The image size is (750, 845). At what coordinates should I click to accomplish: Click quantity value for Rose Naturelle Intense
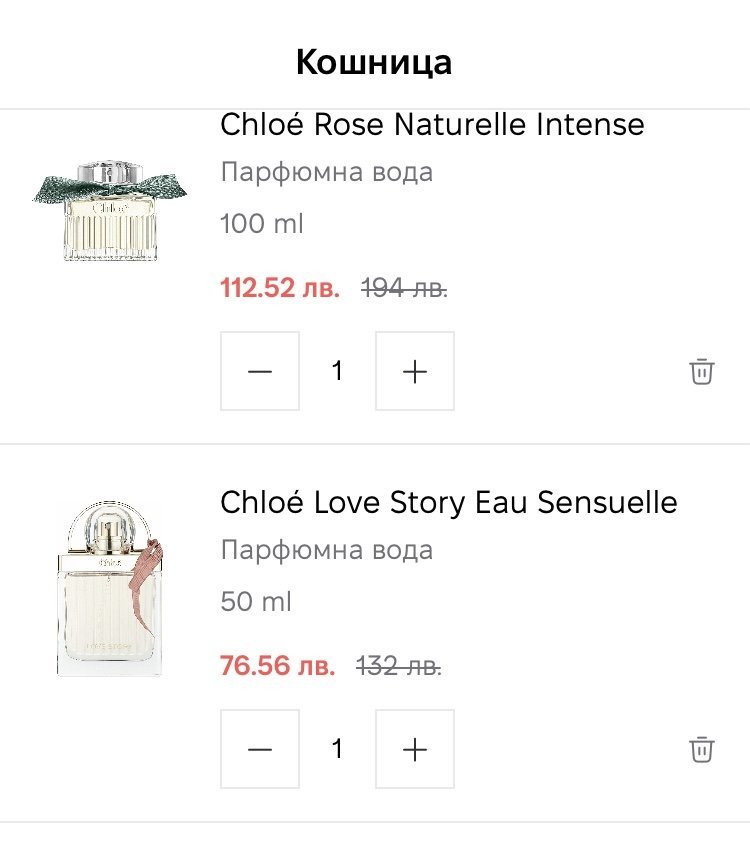click(x=337, y=371)
